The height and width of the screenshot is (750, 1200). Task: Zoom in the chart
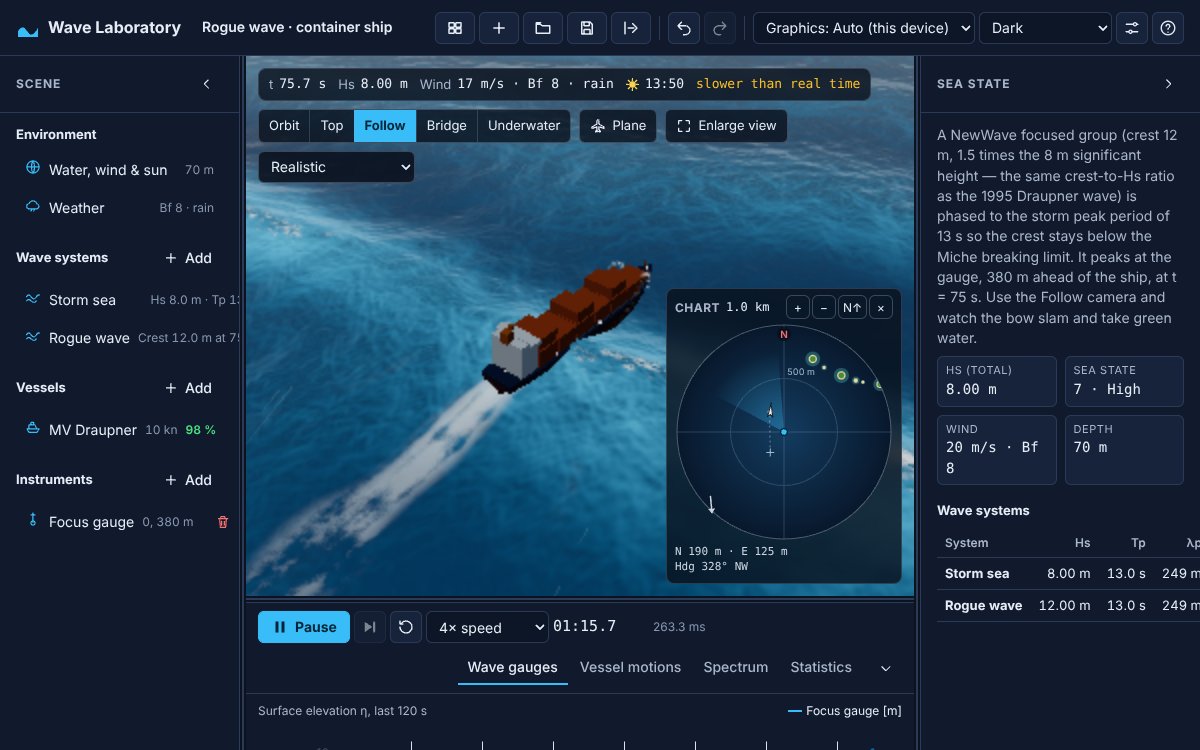pyautogui.click(x=797, y=308)
